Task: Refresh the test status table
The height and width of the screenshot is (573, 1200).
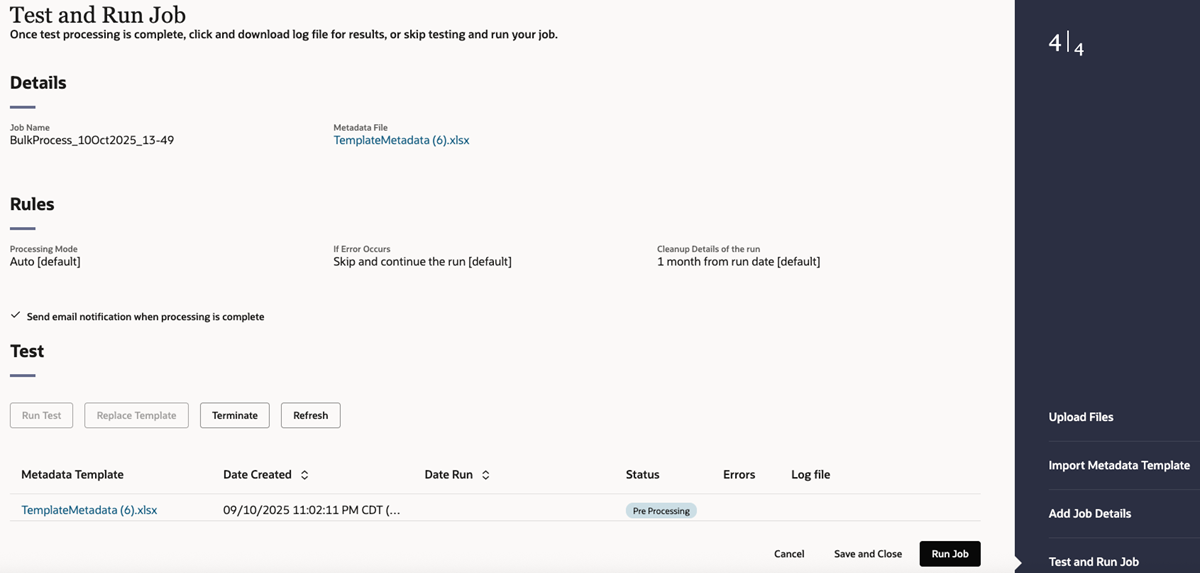Action: tap(310, 415)
